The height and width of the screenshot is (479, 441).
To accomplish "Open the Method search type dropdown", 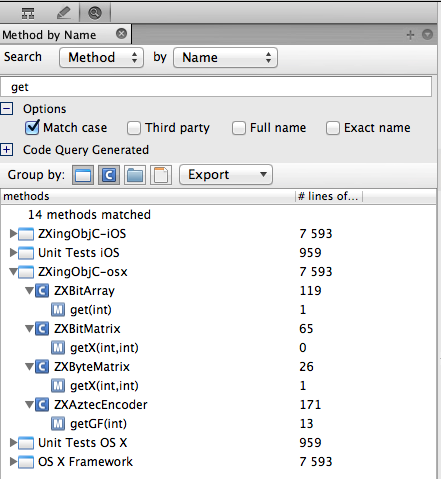I will tap(102, 58).
